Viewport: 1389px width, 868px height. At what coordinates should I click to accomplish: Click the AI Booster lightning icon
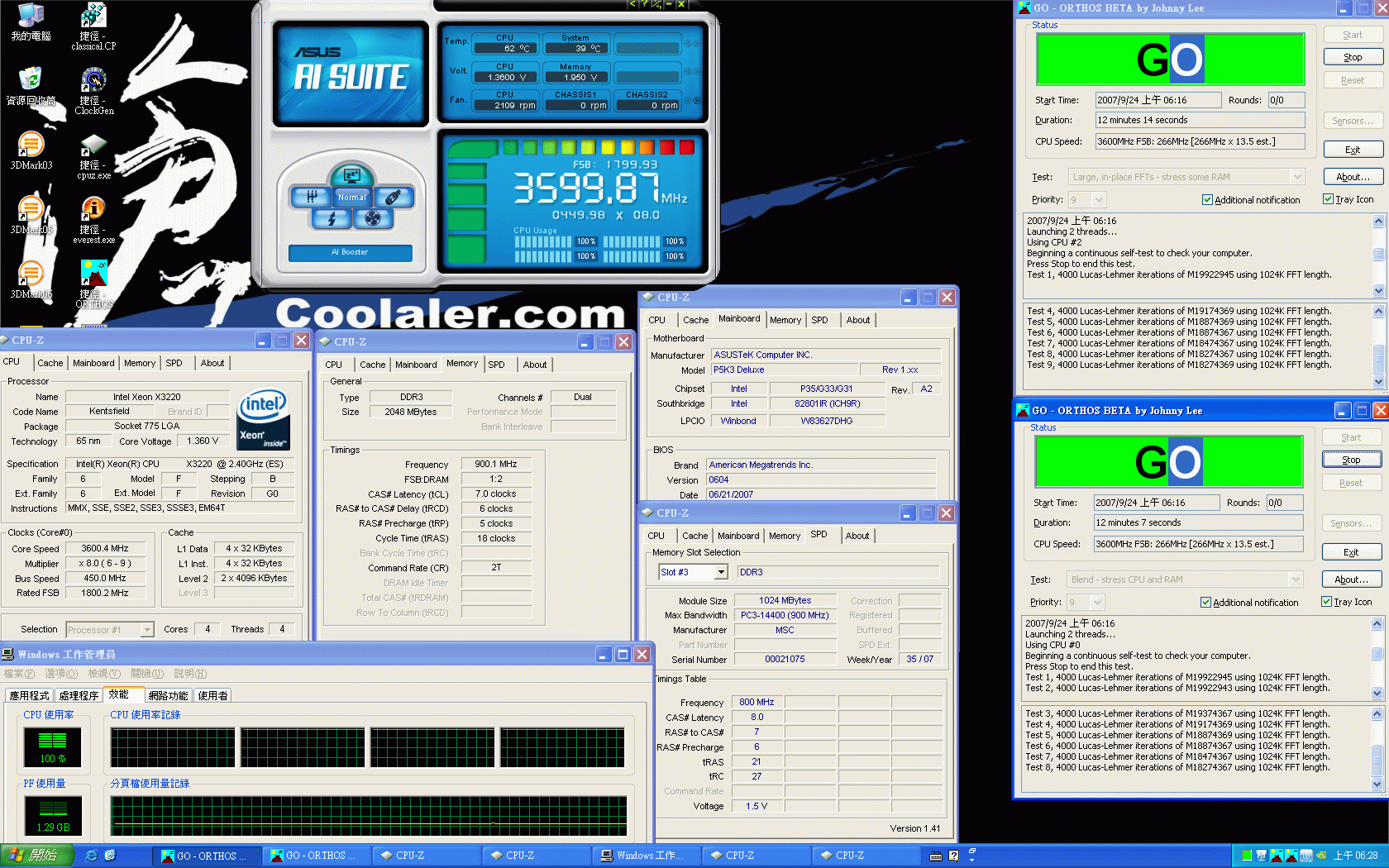click(x=332, y=218)
